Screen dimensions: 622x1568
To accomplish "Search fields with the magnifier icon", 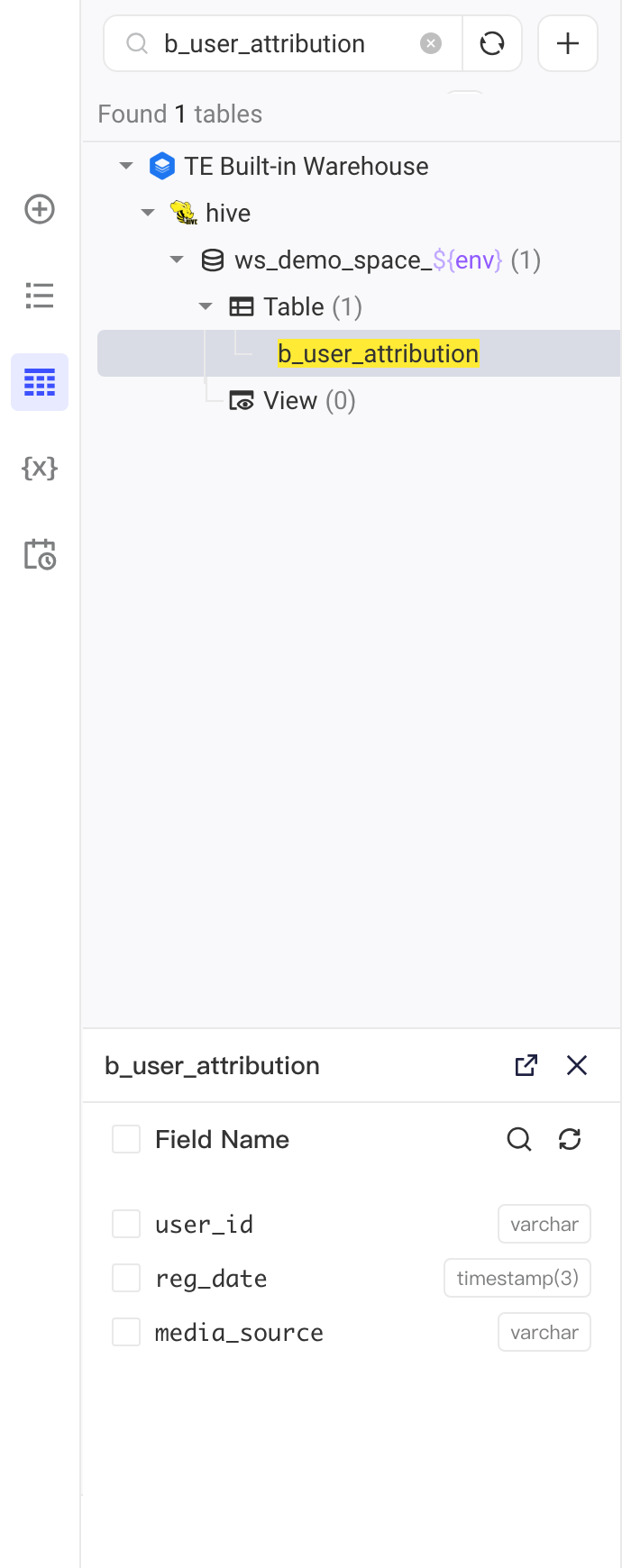I will (519, 1139).
